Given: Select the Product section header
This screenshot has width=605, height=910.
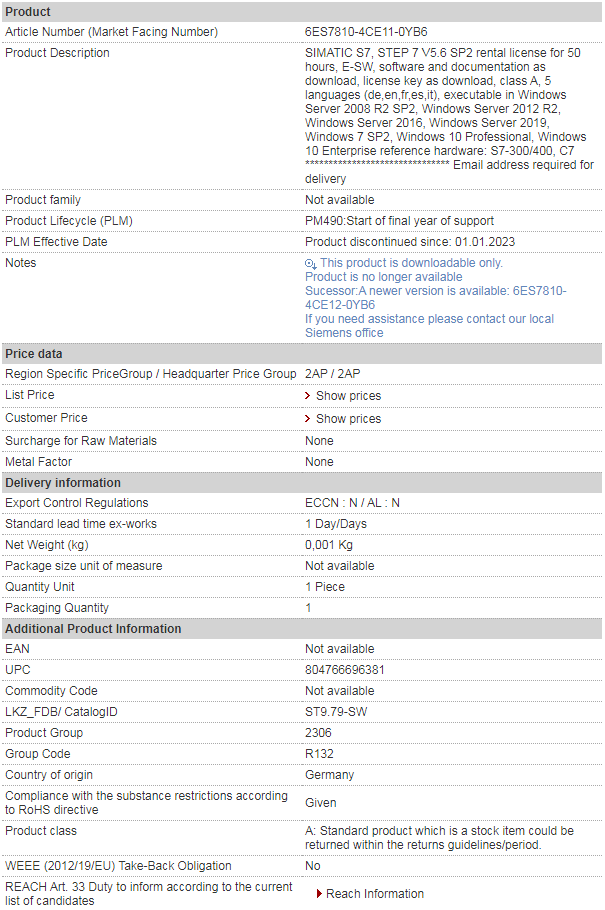Looking at the screenshot, I should point(302,12).
